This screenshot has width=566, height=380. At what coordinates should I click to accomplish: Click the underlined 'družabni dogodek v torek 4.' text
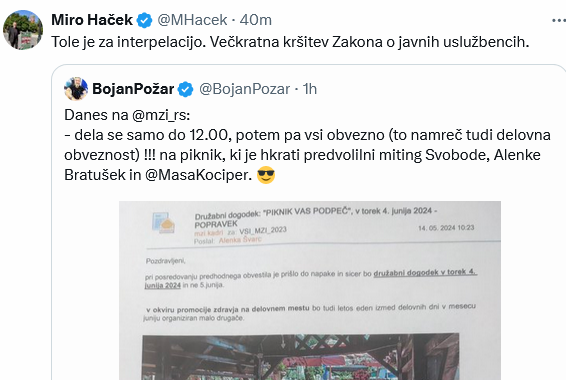pos(425,272)
